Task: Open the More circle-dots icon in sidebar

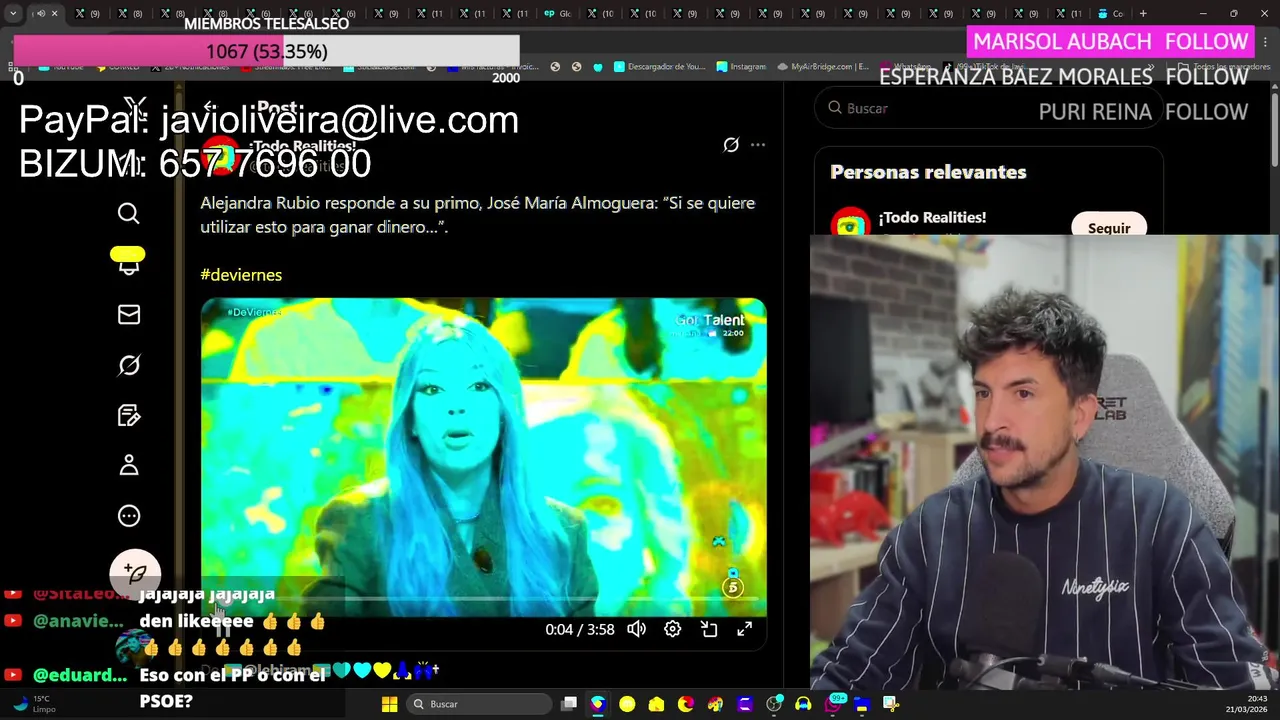Action: click(129, 516)
